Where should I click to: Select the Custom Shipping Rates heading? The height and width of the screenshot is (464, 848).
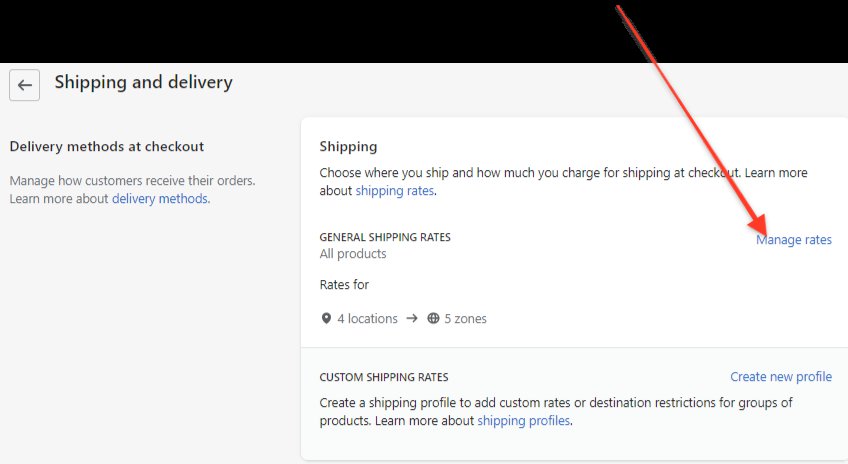tap(384, 378)
